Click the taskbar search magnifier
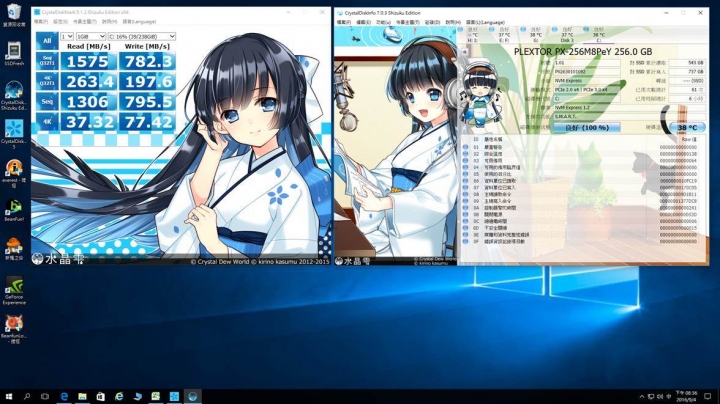Screen dimensions: 720x404 click(27, 396)
